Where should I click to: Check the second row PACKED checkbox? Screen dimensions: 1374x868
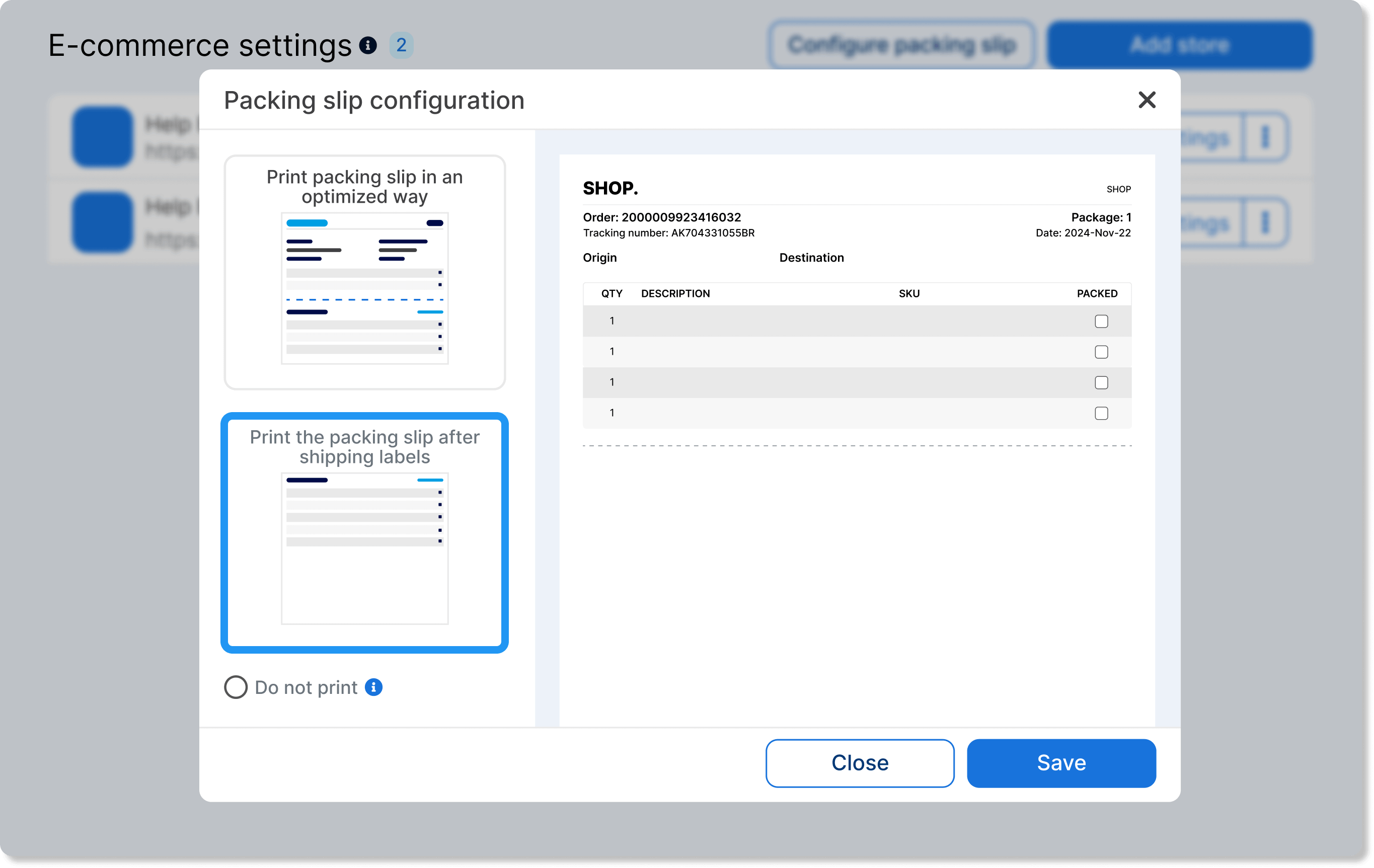coord(1101,352)
